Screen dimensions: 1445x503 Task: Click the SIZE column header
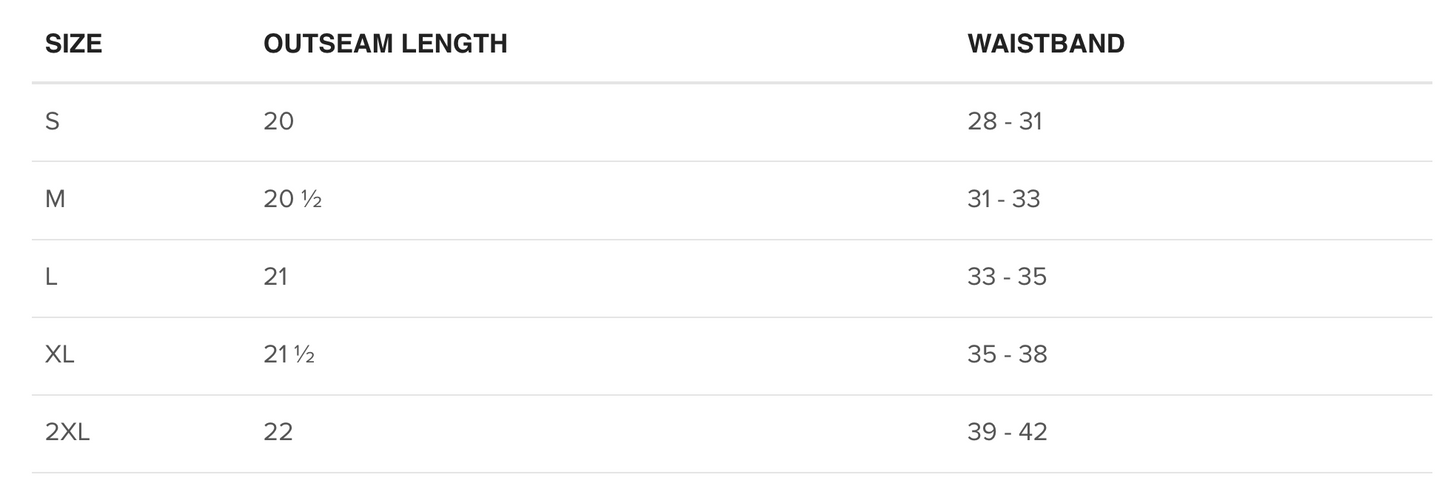coord(73,44)
